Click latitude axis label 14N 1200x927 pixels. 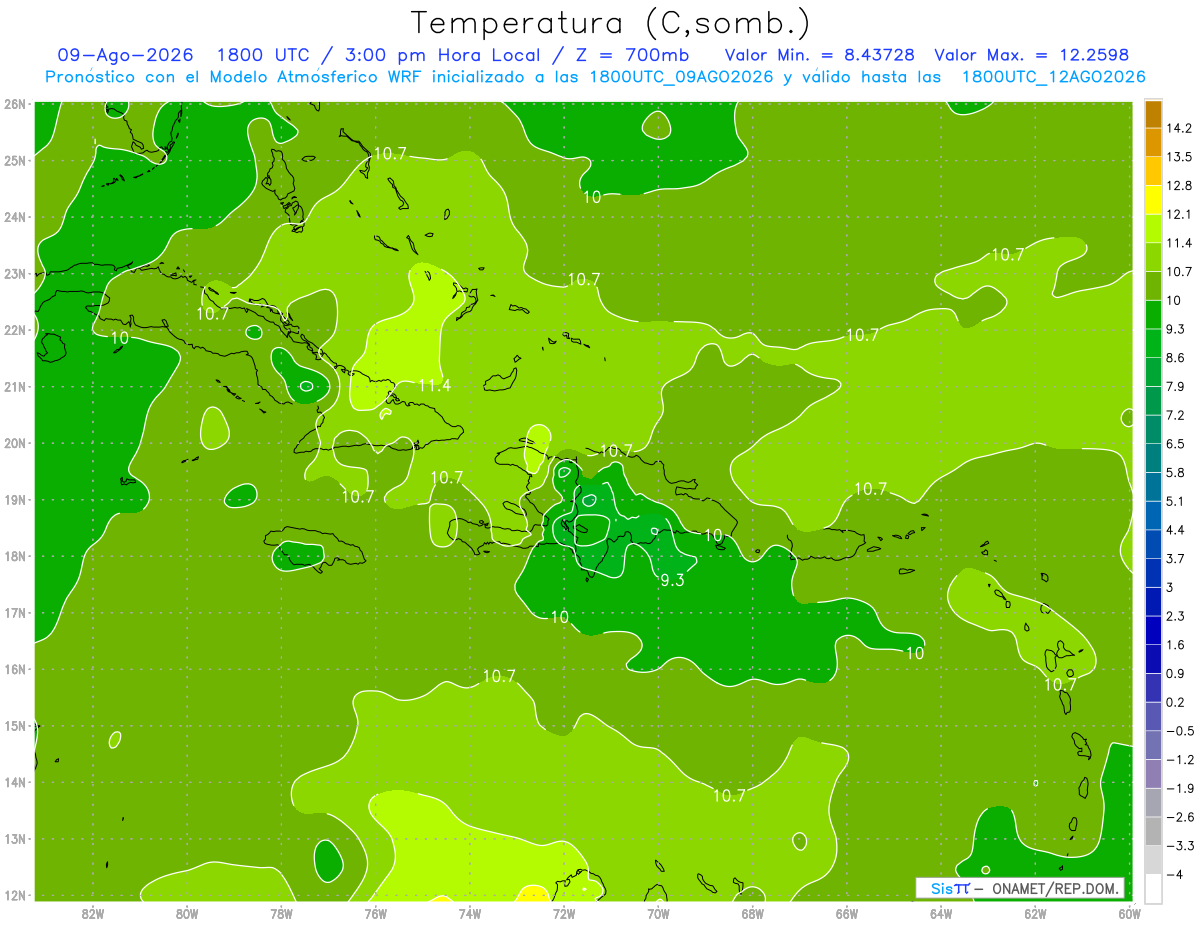tap(14, 782)
